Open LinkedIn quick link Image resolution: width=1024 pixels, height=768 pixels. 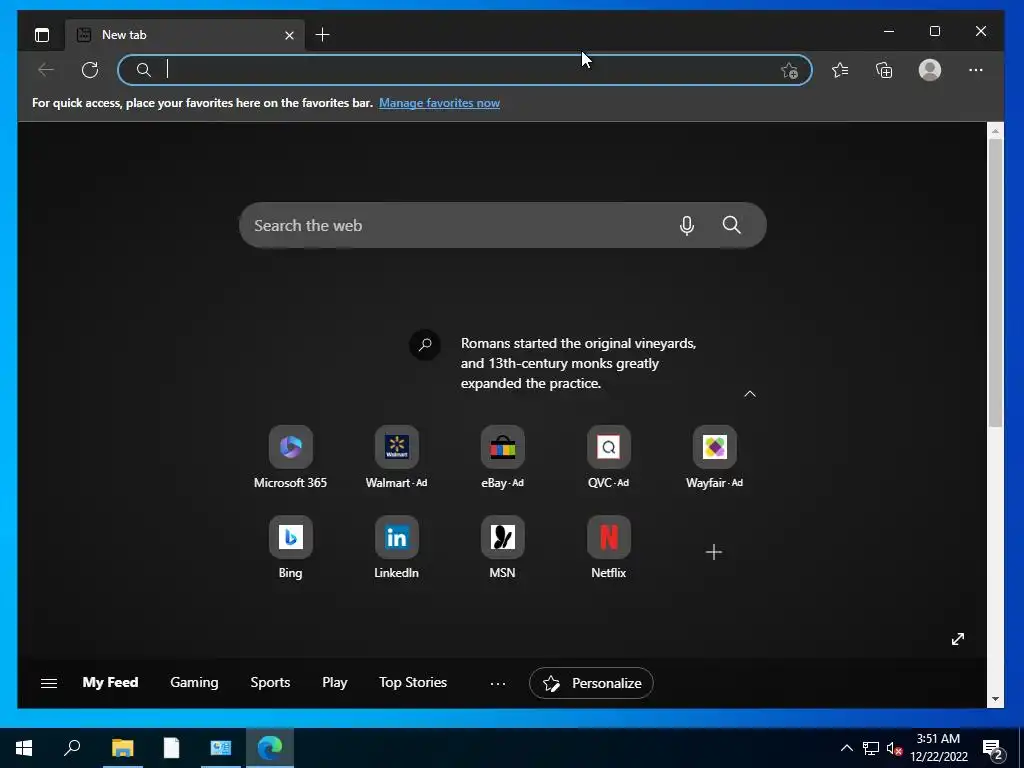[x=396, y=547]
